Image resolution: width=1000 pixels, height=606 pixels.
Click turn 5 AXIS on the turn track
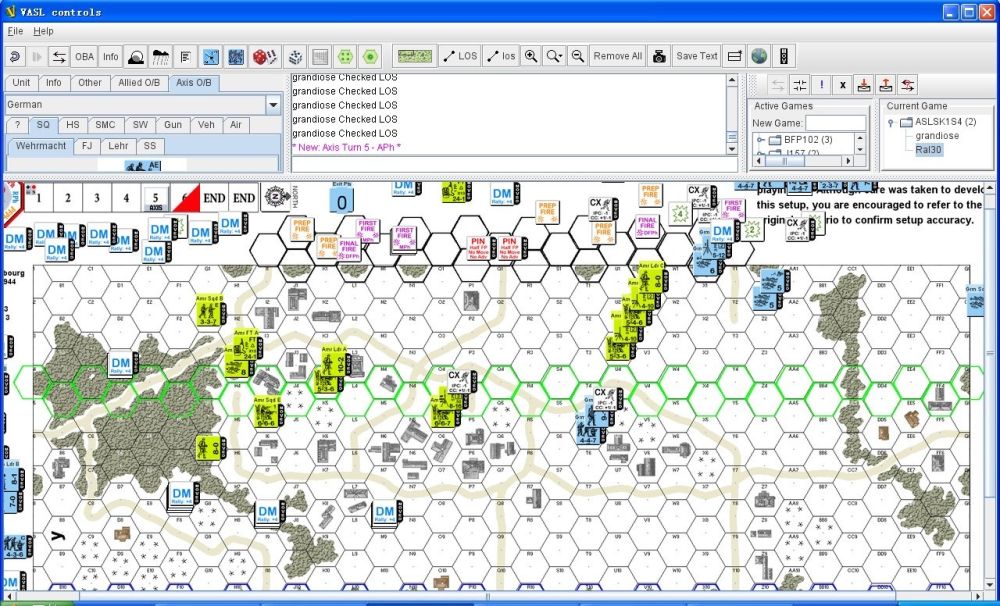(155, 198)
